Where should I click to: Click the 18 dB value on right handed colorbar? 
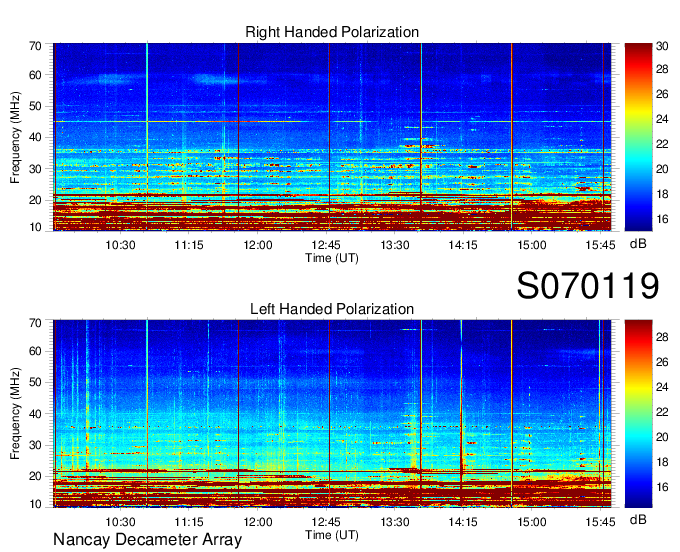[x=662, y=194]
